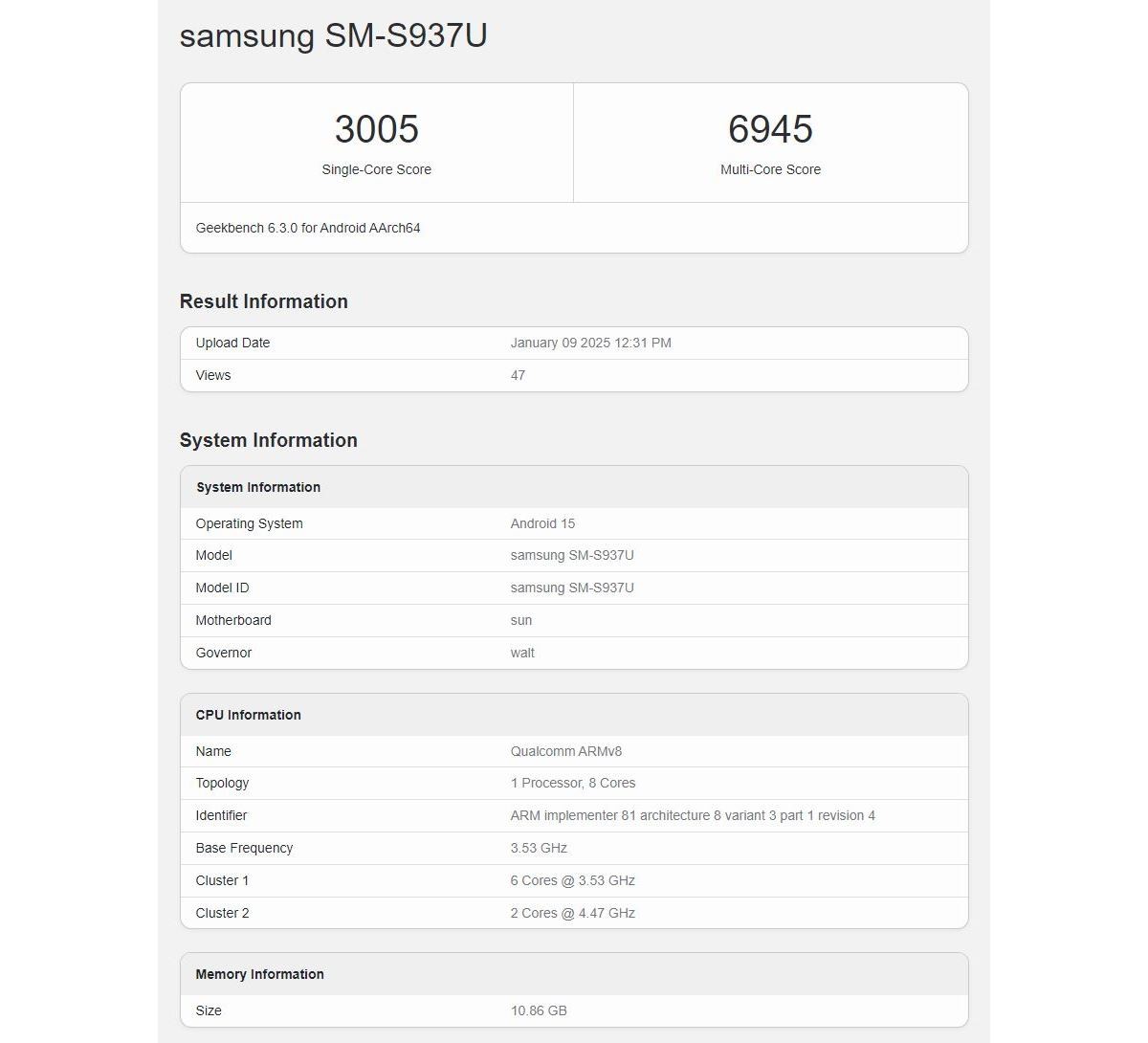Image resolution: width=1148 pixels, height=1043 pixels.
Task: Click the Result Information heading
Action: (263, 301)
